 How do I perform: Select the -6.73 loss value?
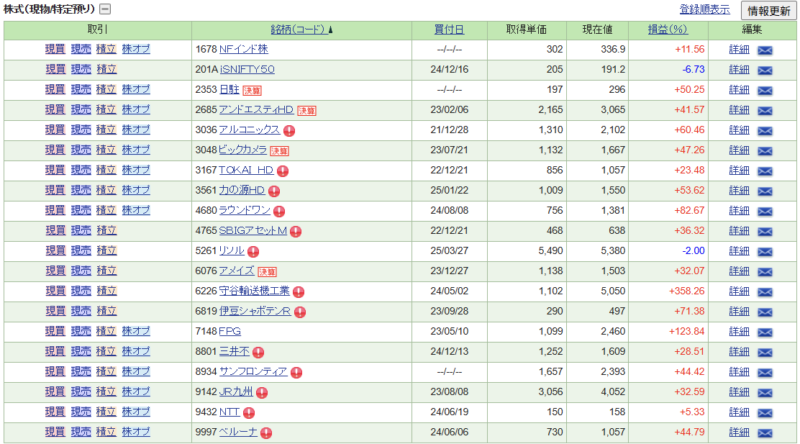(x=693, y=69)
